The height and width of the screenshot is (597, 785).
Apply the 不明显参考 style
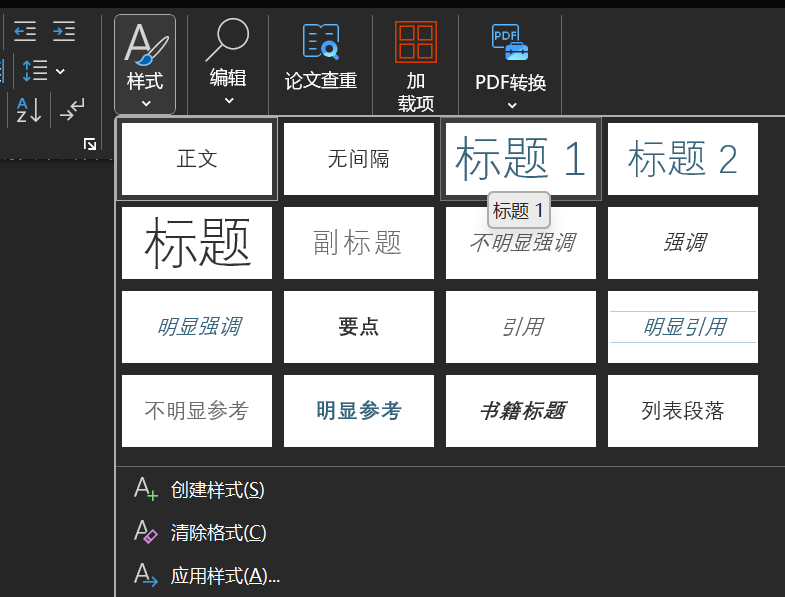[197, 411]
